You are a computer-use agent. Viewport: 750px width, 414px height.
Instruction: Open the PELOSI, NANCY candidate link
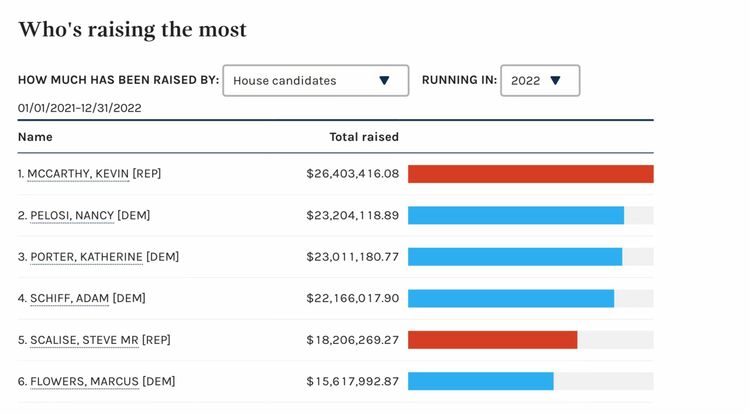[x=72, y=215]
